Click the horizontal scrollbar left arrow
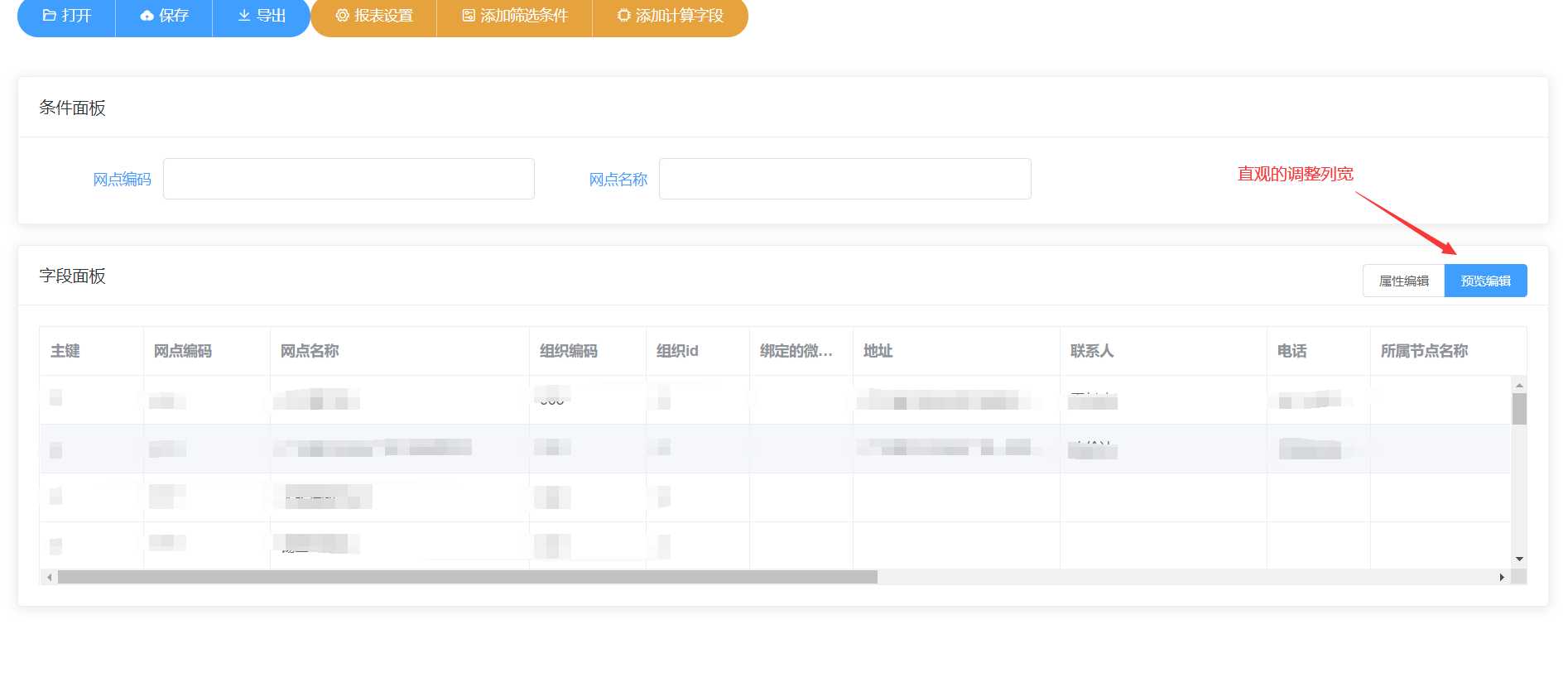Screen dimensions: 1568x682 coord(50,577)
